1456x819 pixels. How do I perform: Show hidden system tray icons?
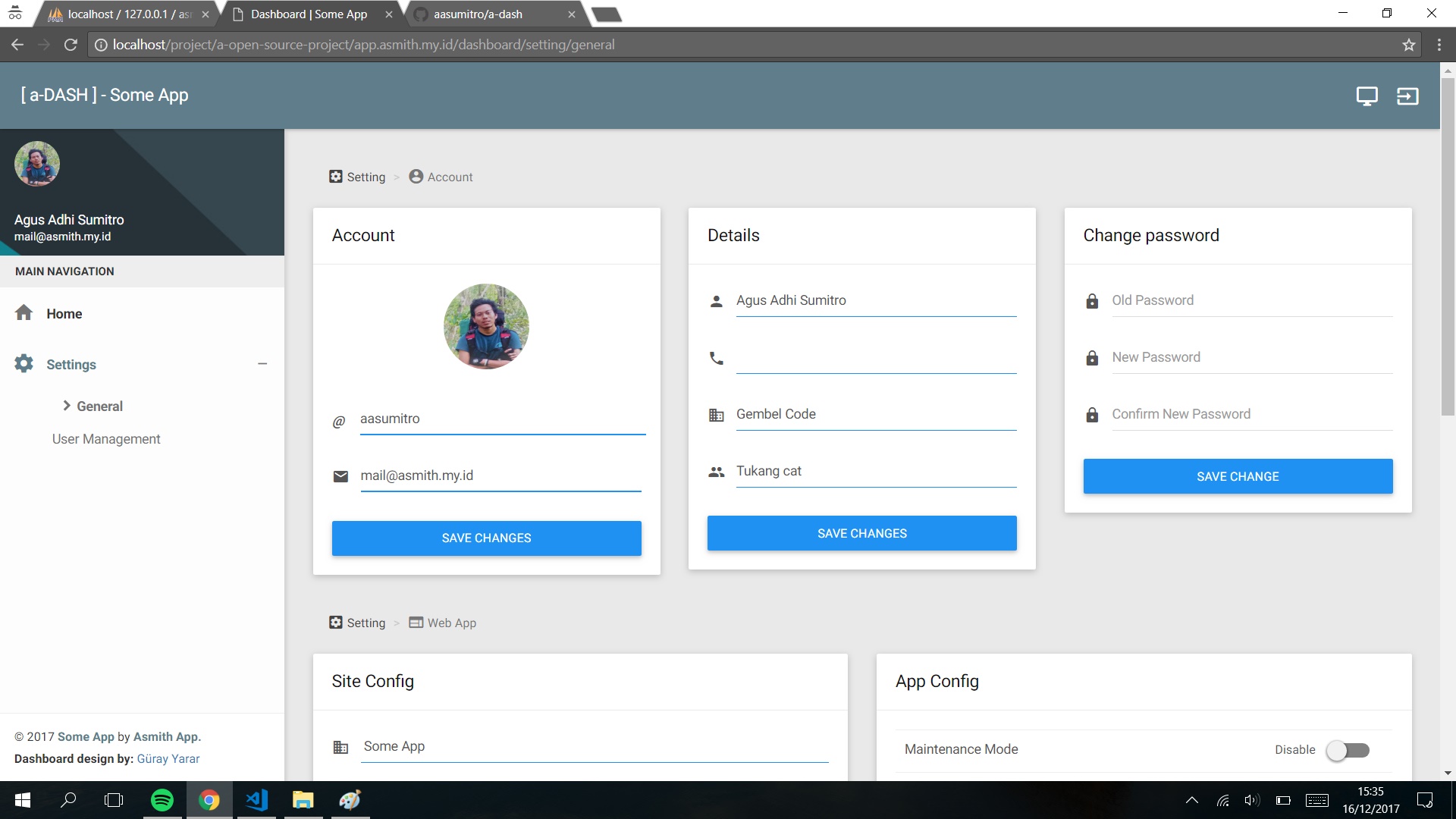tap(1192, 800)
